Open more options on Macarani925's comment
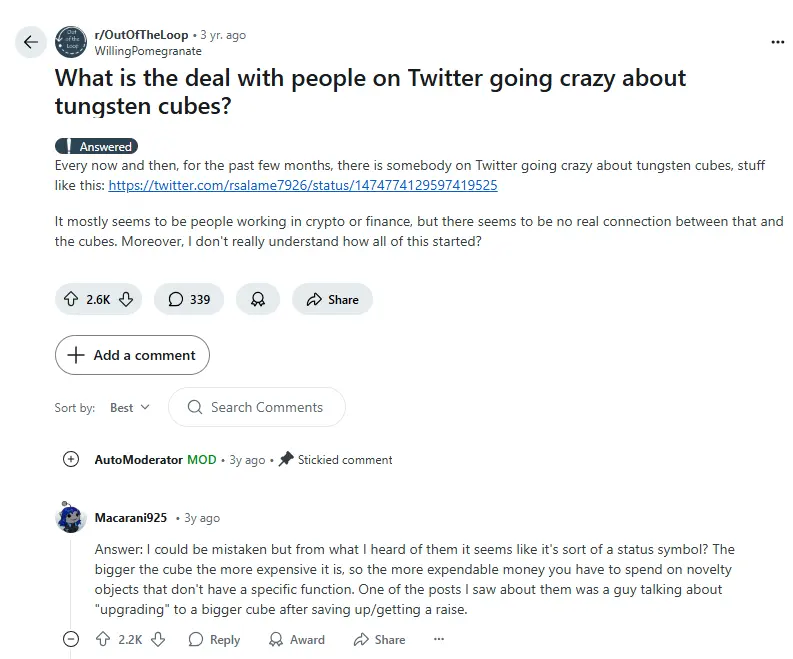Viewport: 793px width, 659px height. point(438,639)
